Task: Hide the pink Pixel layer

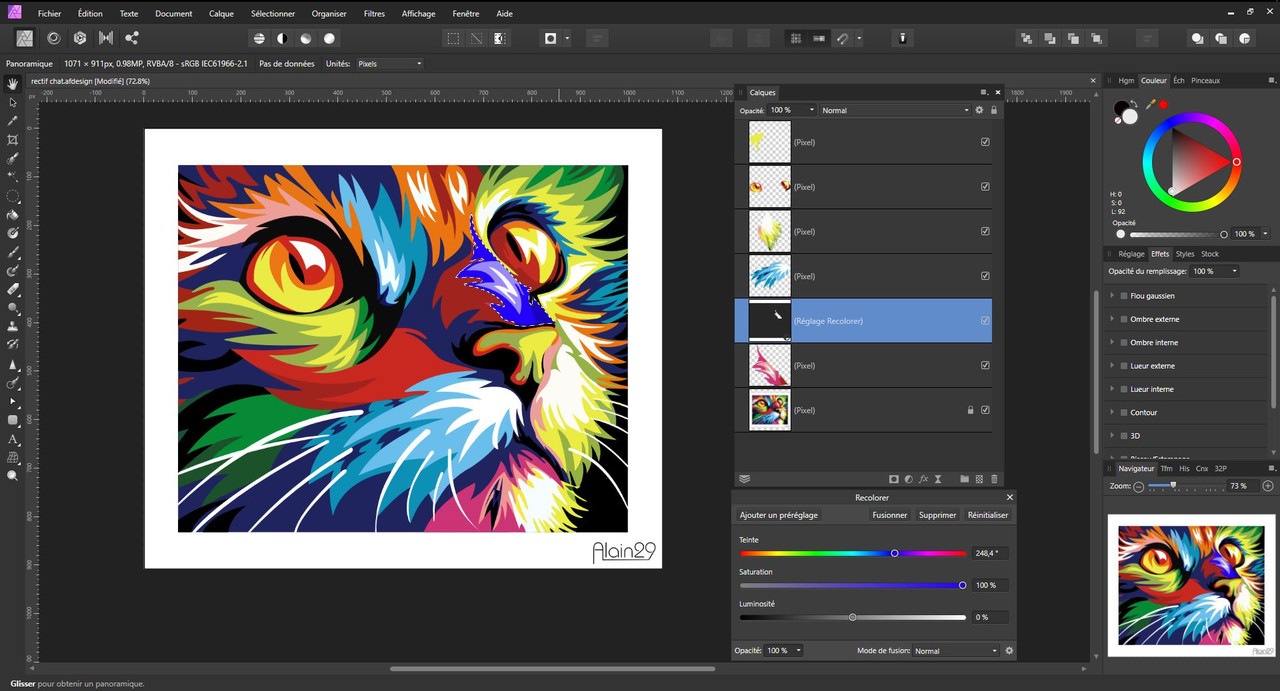Action: point(985,365)
